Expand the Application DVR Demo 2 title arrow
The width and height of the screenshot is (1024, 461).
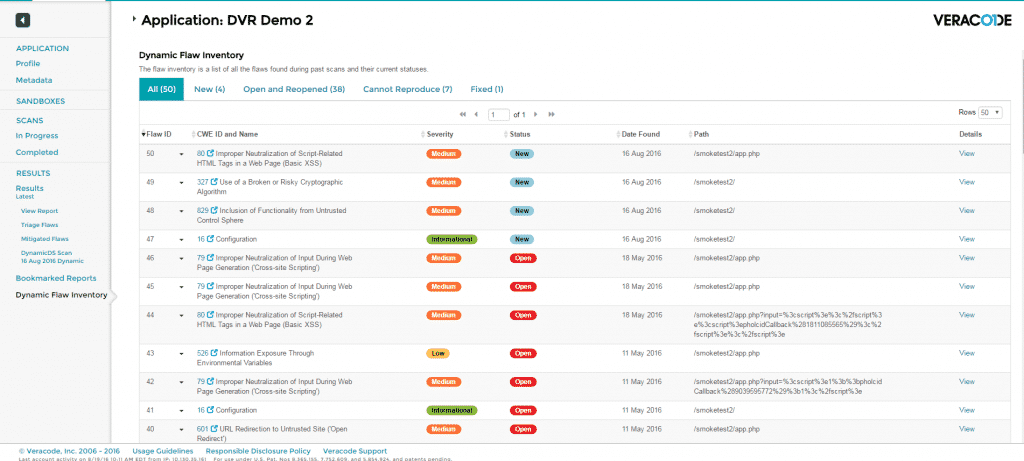point(135,20)
